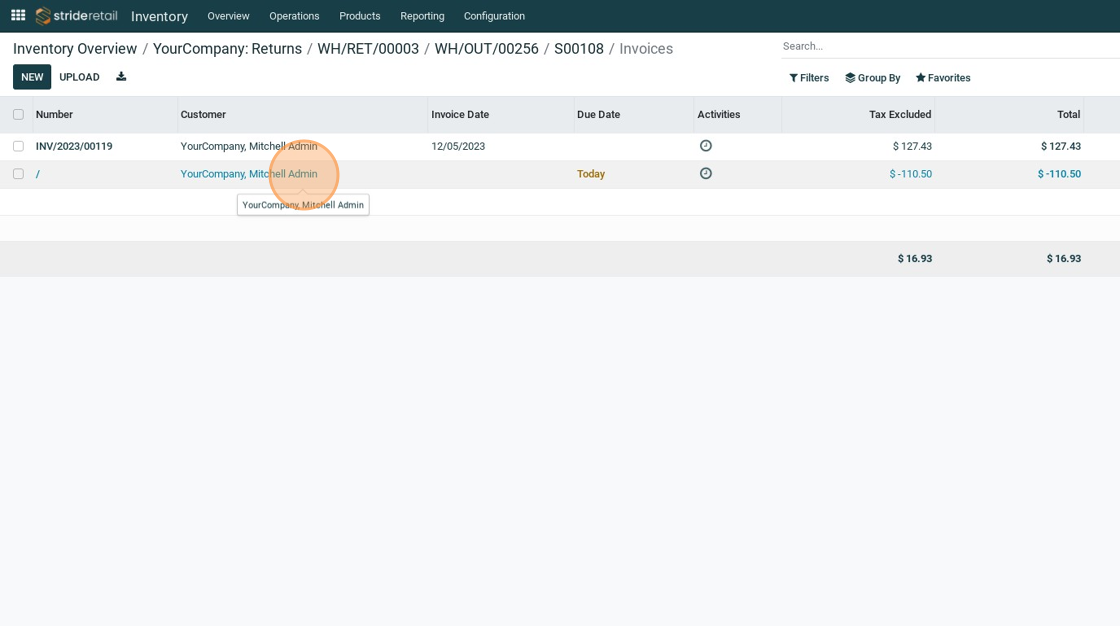Open activity clock for INV/2023/00119

pyautogui.click(x=706, y=146)
